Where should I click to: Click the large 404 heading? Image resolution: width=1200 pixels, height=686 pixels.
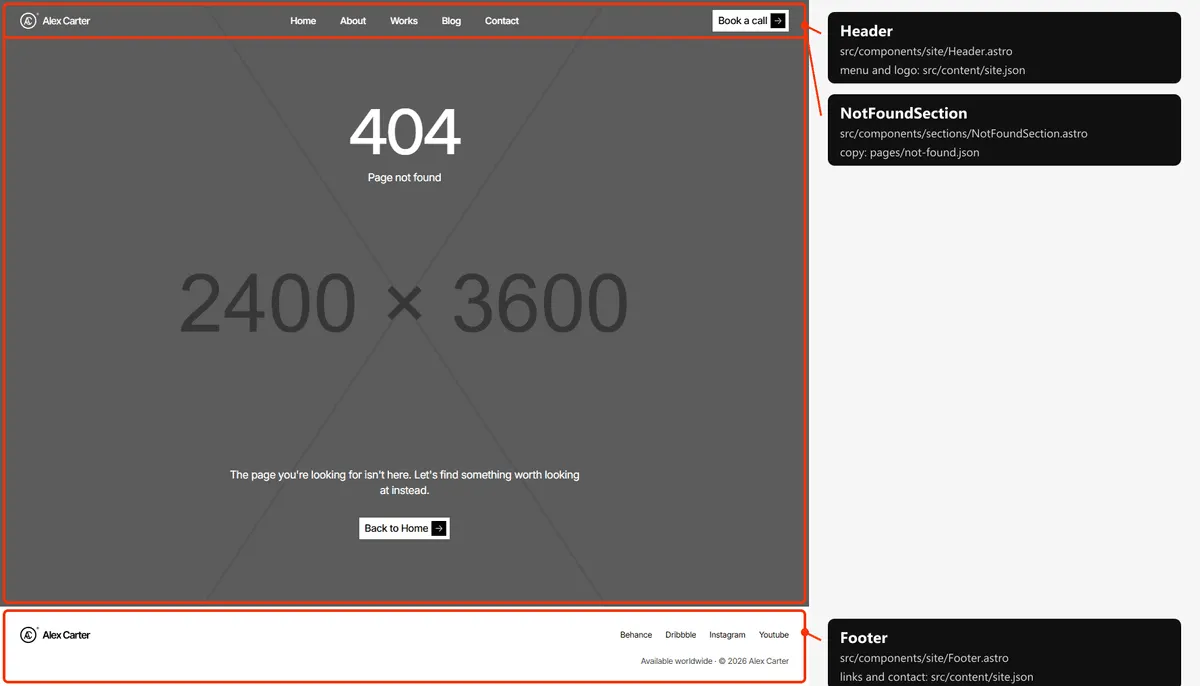404,131
